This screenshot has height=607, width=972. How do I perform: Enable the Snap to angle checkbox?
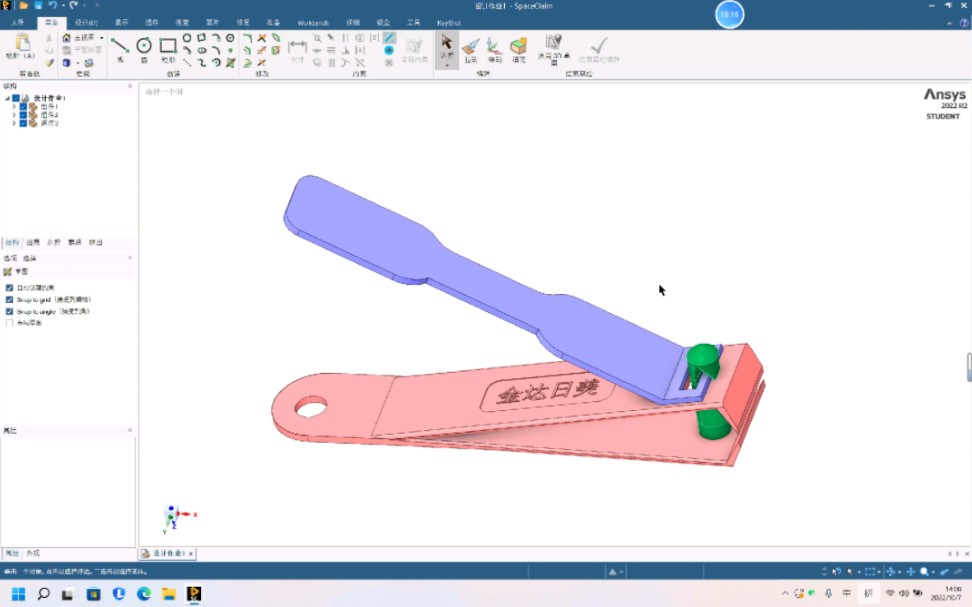(x=9, y=310)
